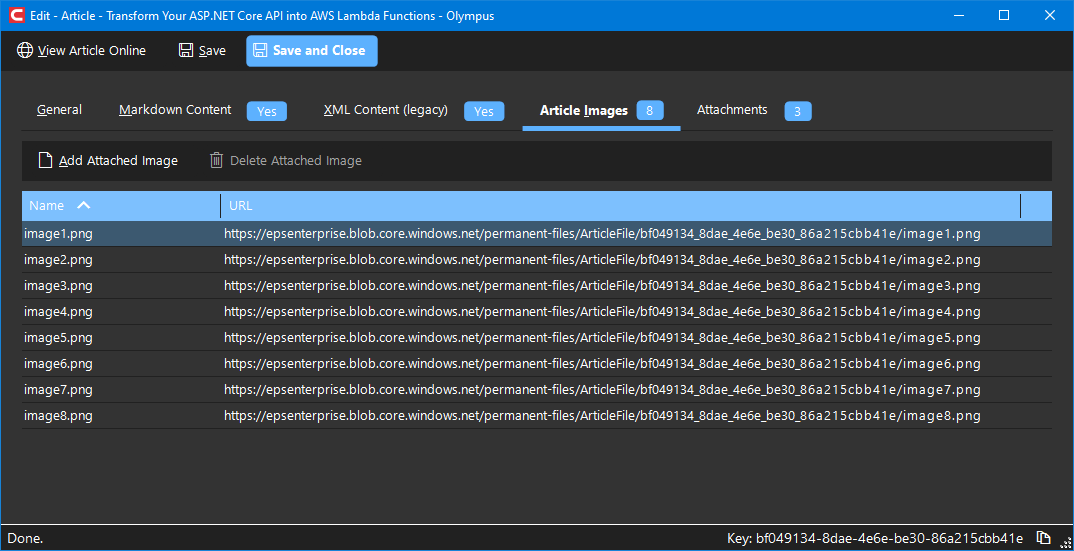The width and height of the screenshot is (1074, 551).
Task: Click the globe icon for View Article Online
Action: (x=25, y=51)
